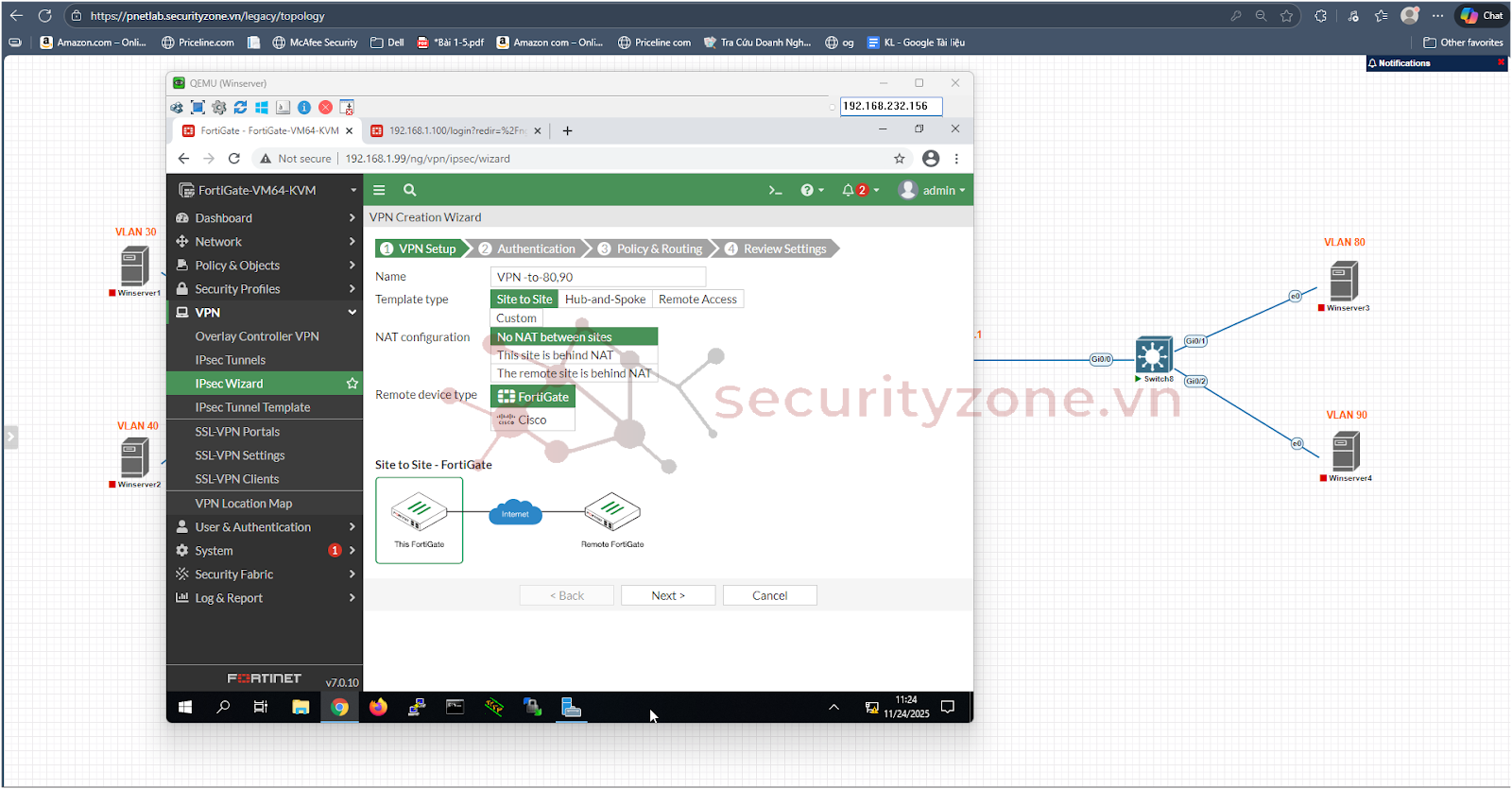Select Cisco as the remote device type
Screen dimensions: 1512x789
(532, 420)
